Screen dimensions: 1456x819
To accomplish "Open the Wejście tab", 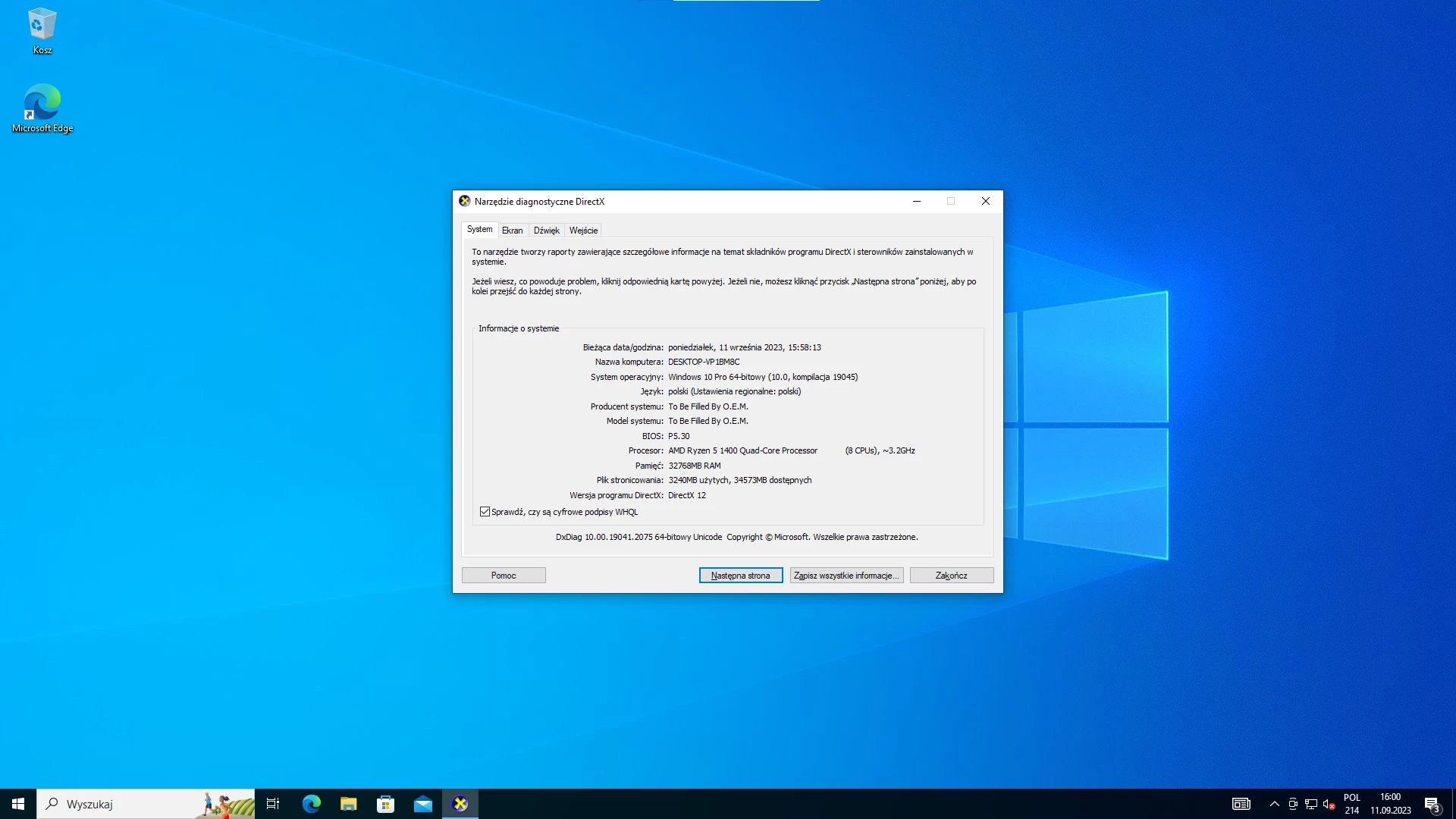I will 583,231.
